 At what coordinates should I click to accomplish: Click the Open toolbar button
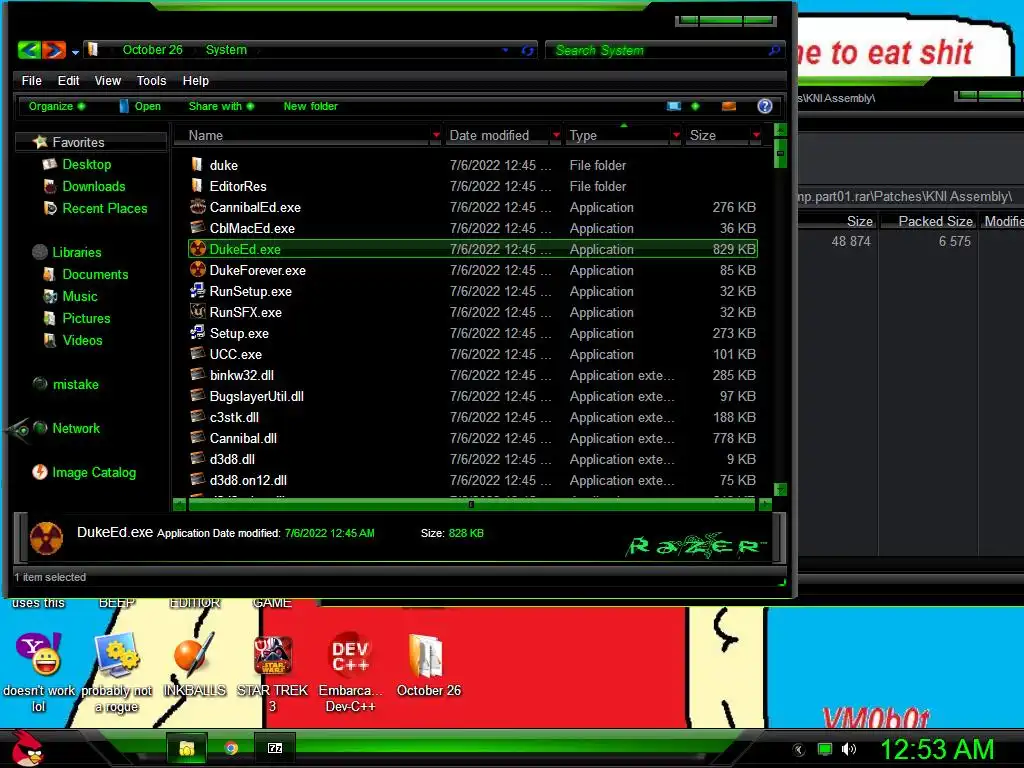140,106
